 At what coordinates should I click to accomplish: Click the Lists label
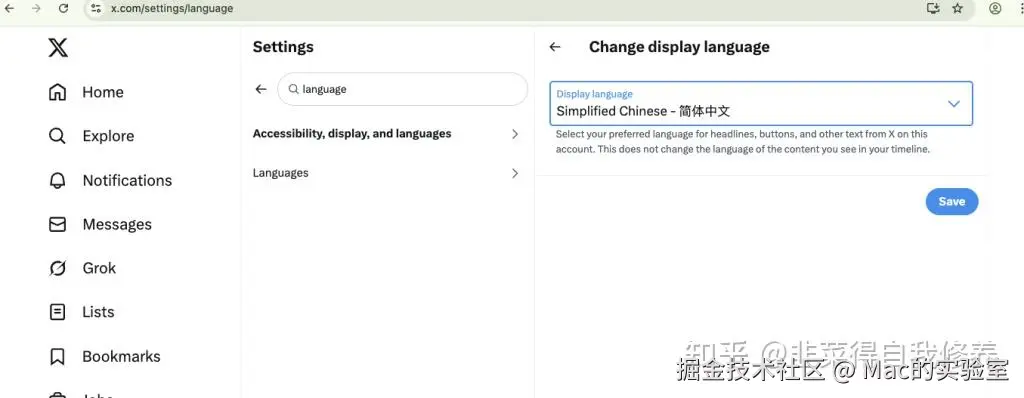[98, 312]
